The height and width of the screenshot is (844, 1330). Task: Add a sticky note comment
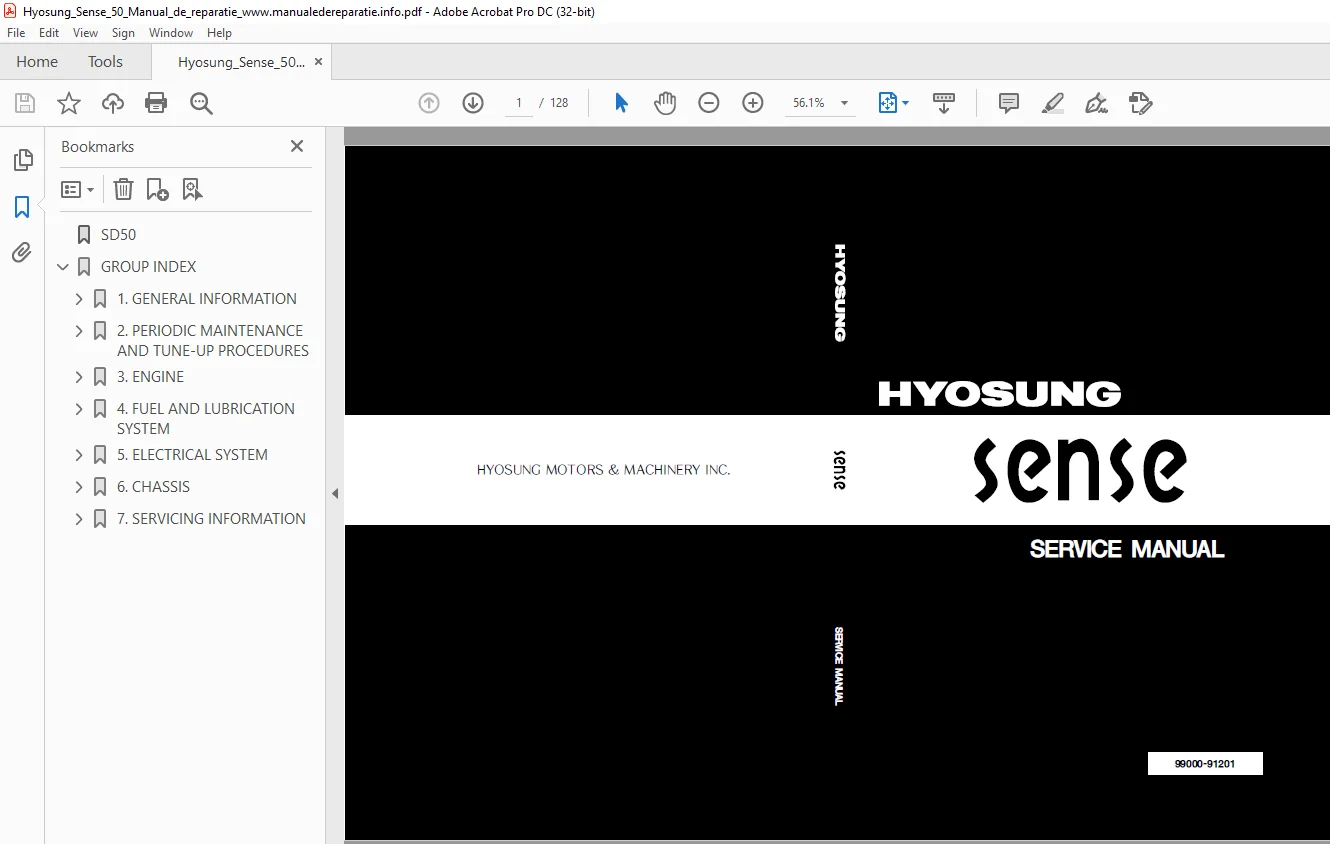click(1009, 103)
